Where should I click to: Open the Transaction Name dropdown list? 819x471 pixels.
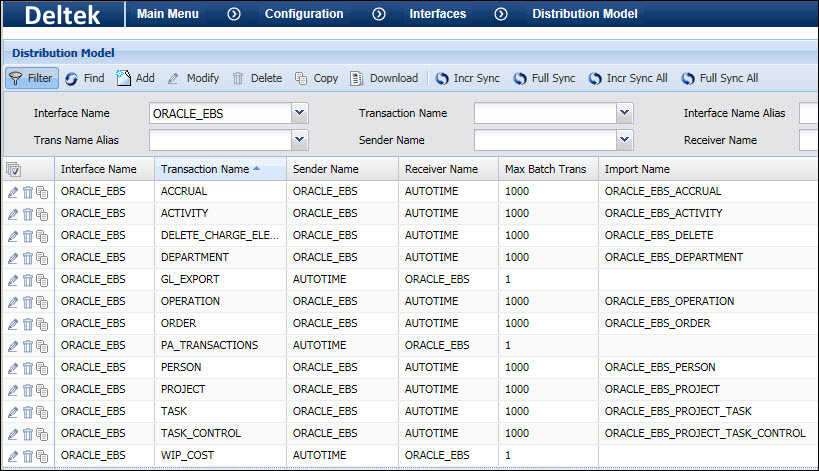tap(625, 113)
